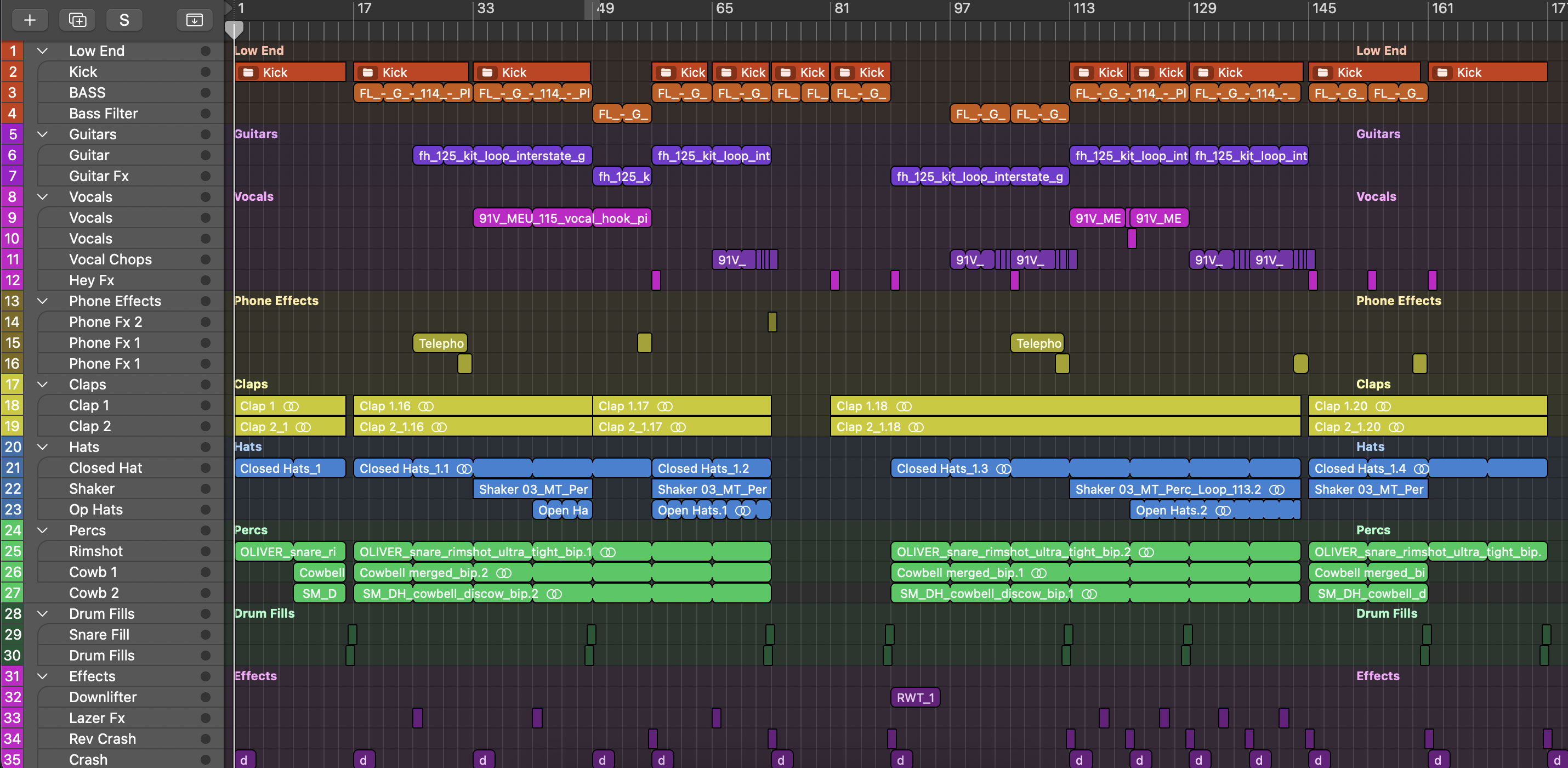Click the global Solo S button
Viewport: 1568px width, 768px height.
124,20
